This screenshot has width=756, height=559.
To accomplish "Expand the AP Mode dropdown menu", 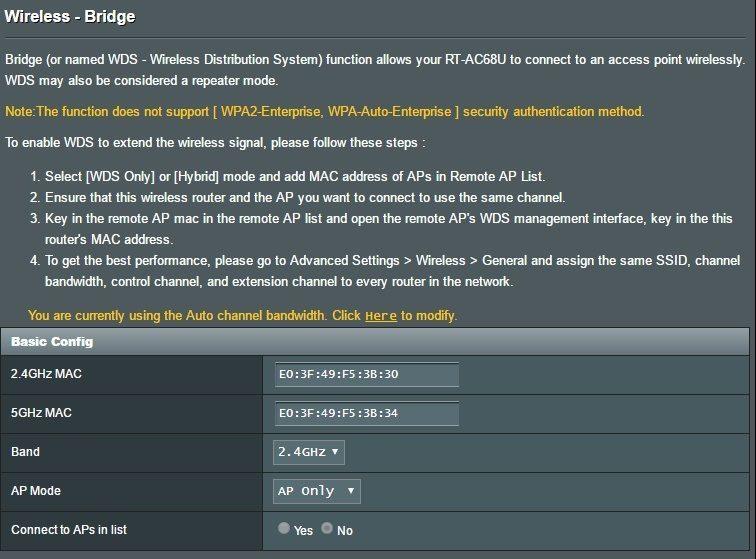I will [x=316, y=491].
